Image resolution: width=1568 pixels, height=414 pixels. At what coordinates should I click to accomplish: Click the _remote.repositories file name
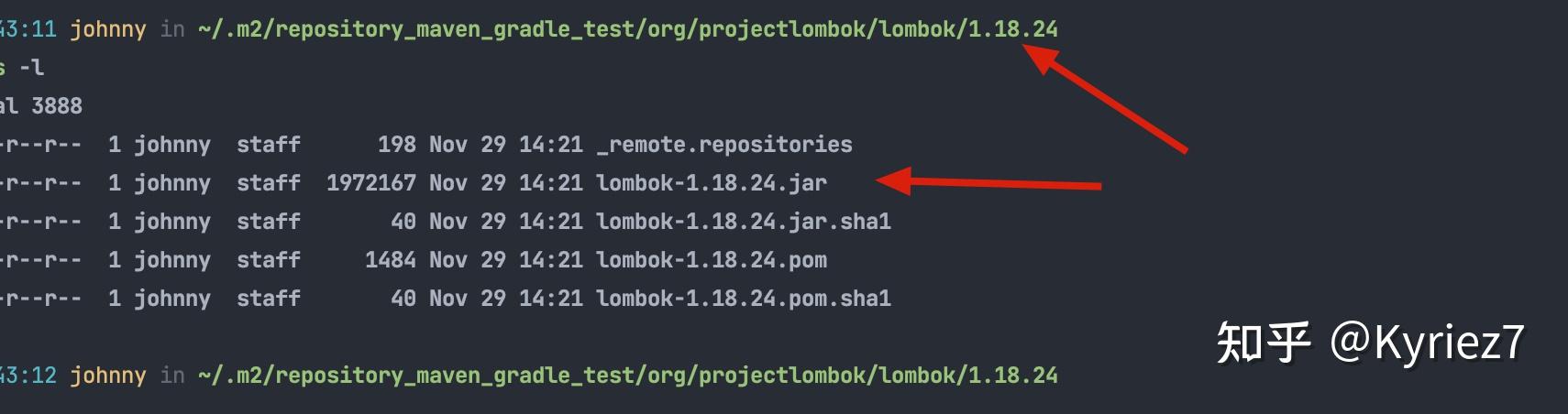(x=723, y=145)
